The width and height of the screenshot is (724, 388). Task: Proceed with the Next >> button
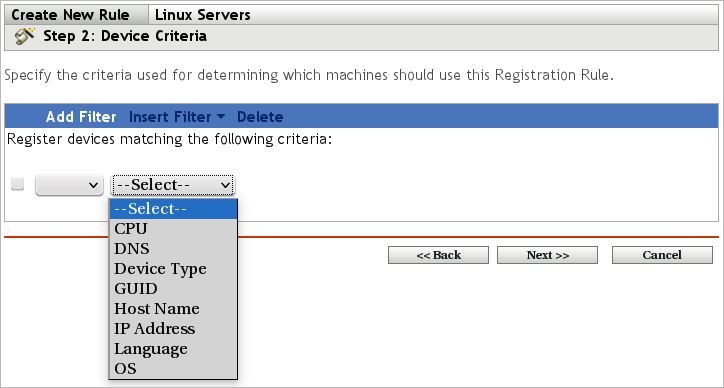(x=547, y=255)
